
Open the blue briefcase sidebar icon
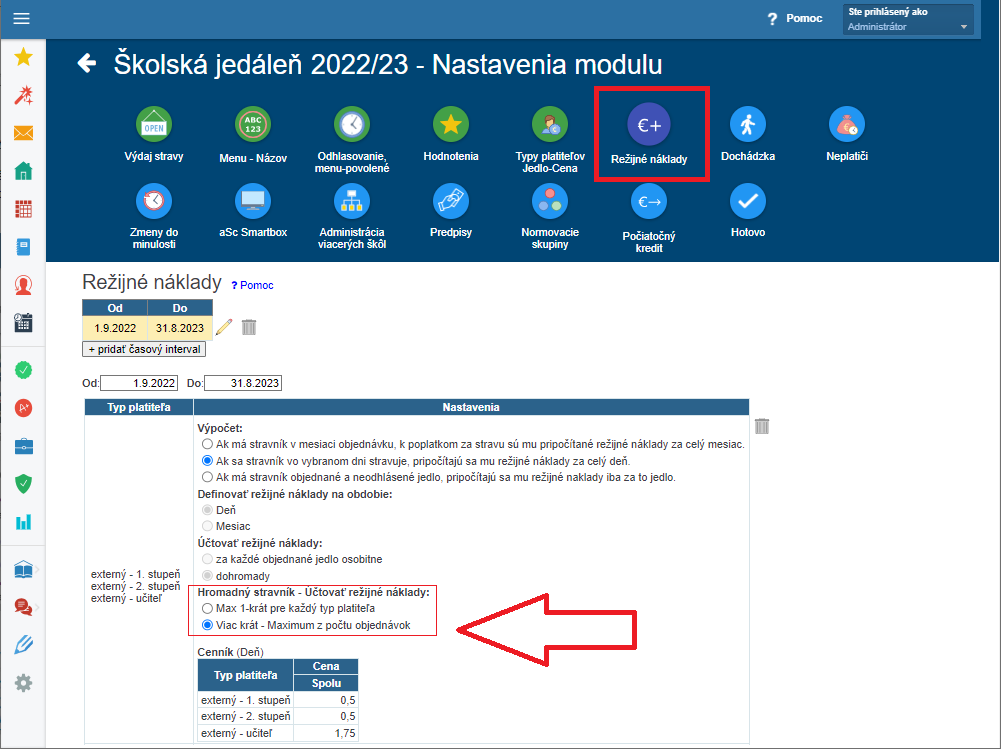tap(24, 446)
